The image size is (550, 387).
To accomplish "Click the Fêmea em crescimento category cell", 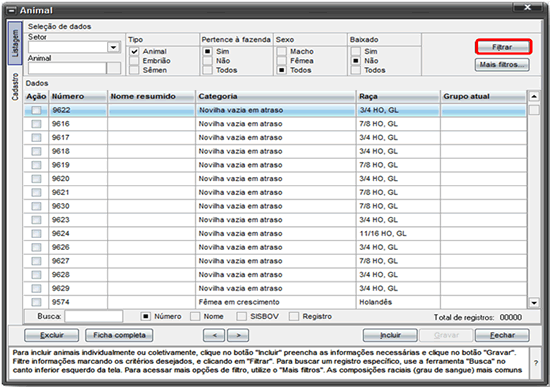I will coord(276,302).
